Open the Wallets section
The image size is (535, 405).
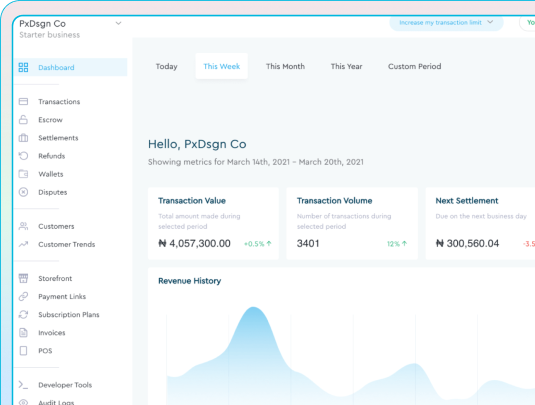51,174
